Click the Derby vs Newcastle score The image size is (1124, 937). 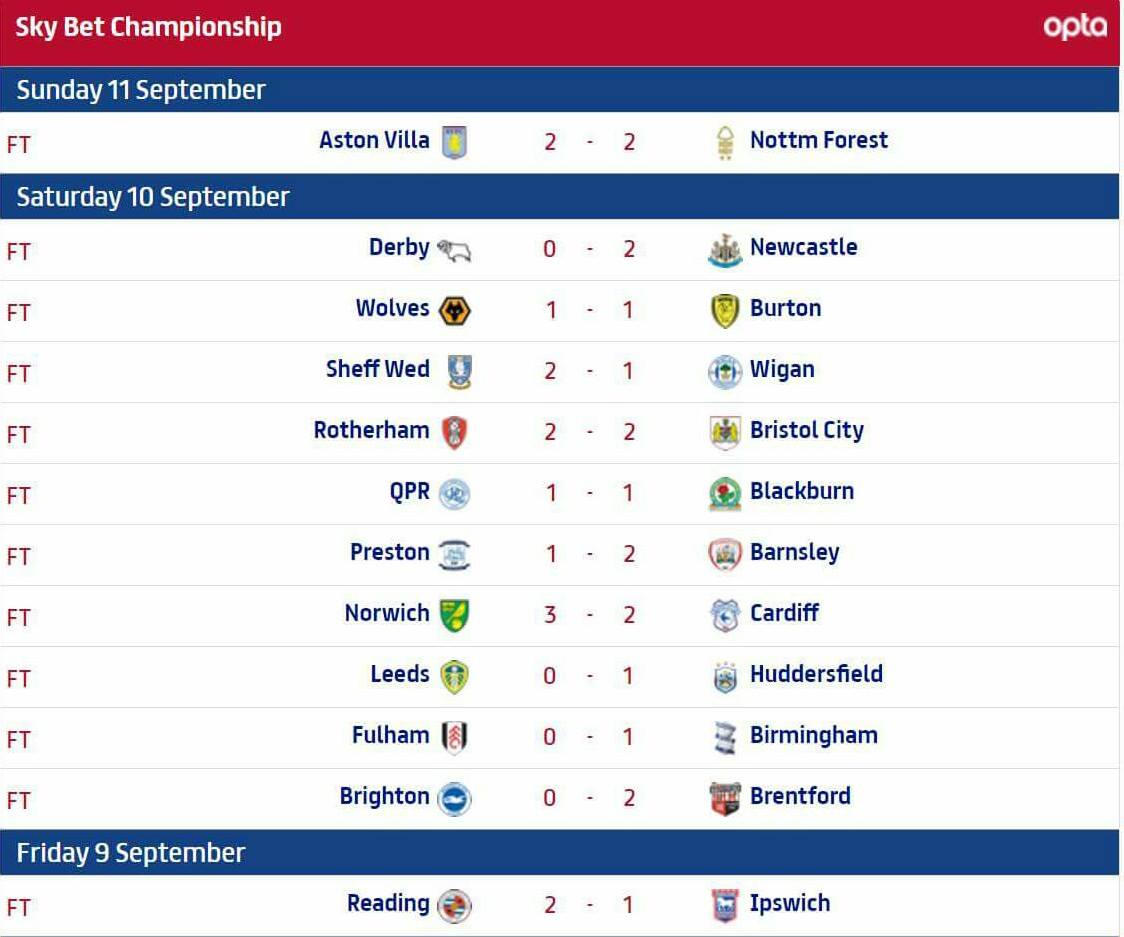pyautogui.click(x=589, y=249)
